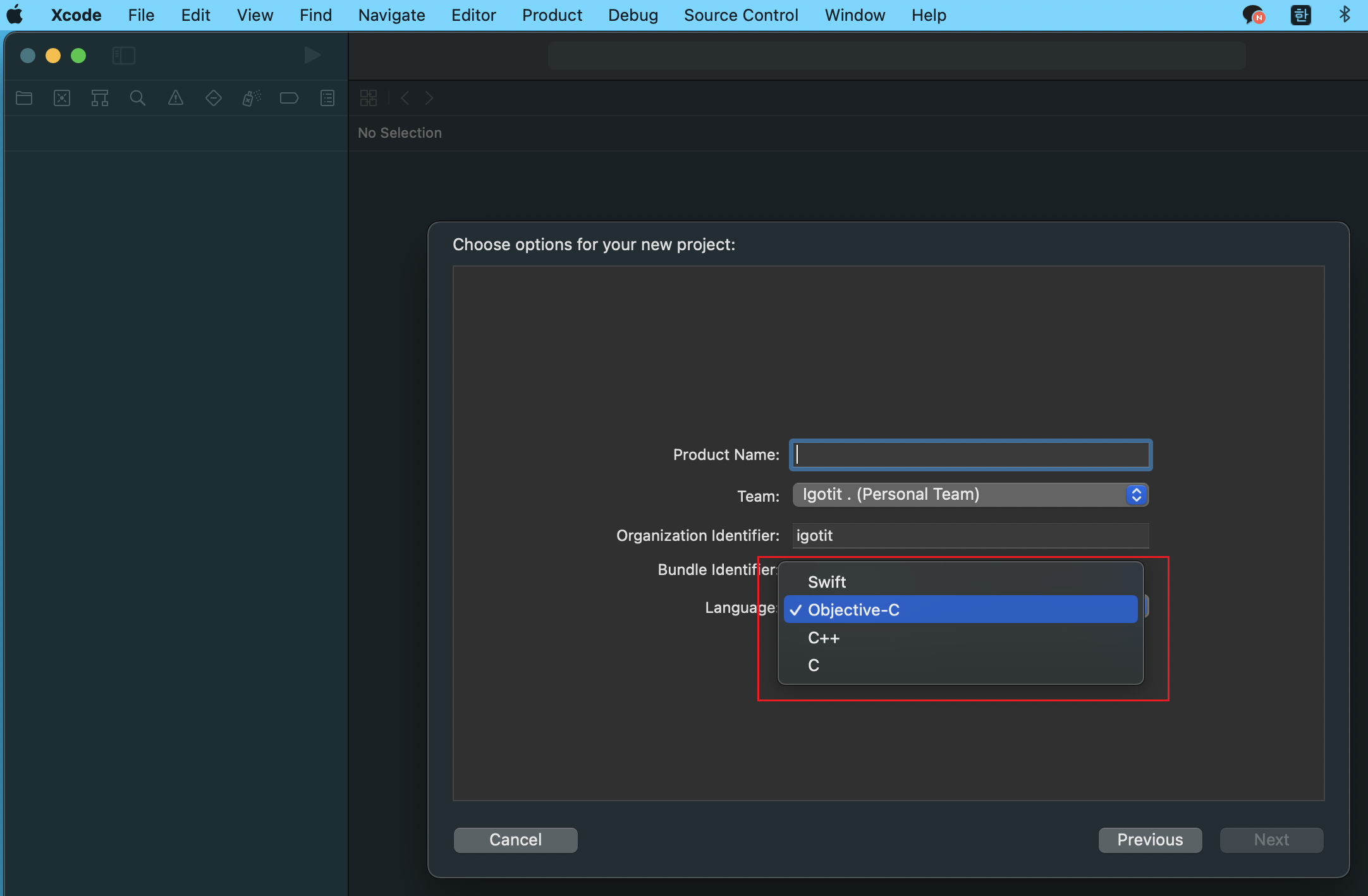
Task: Go back with the Previous button
Action: (x=1149, y=840)
